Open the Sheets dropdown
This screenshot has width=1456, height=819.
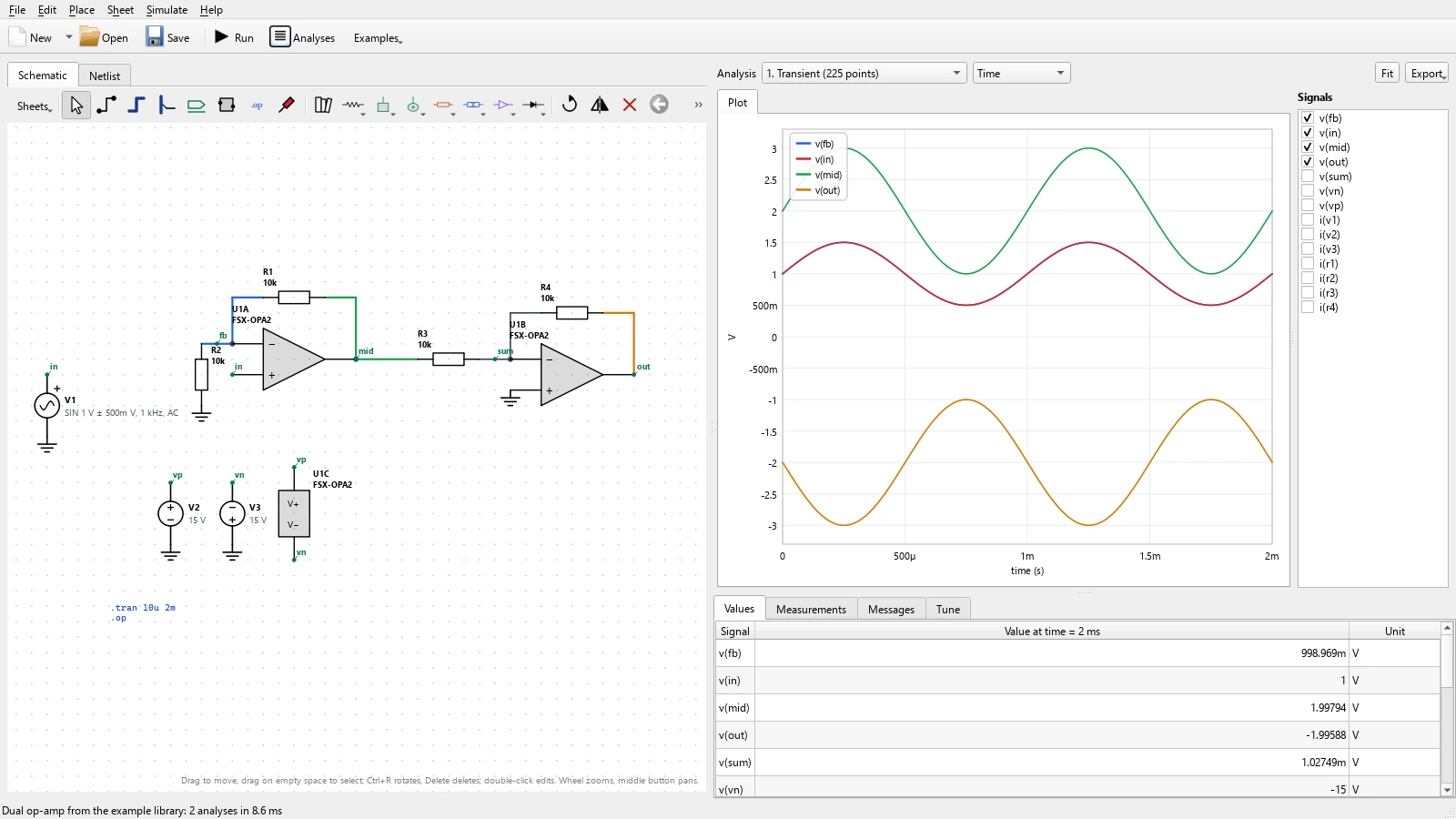(x=35, y=106)
